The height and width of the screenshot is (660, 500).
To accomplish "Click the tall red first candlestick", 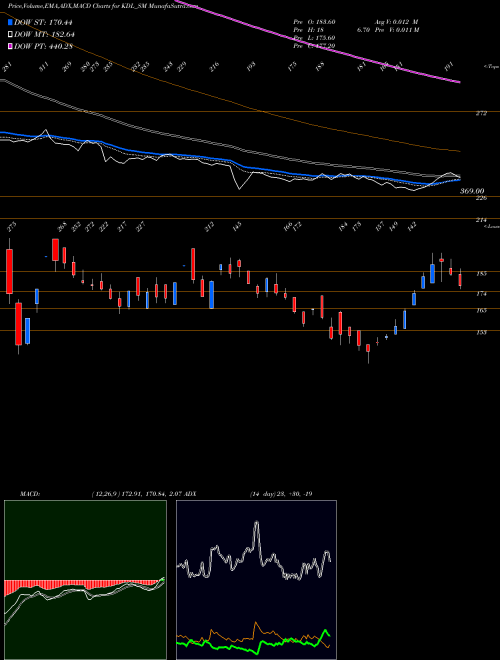I will point(9,271).
